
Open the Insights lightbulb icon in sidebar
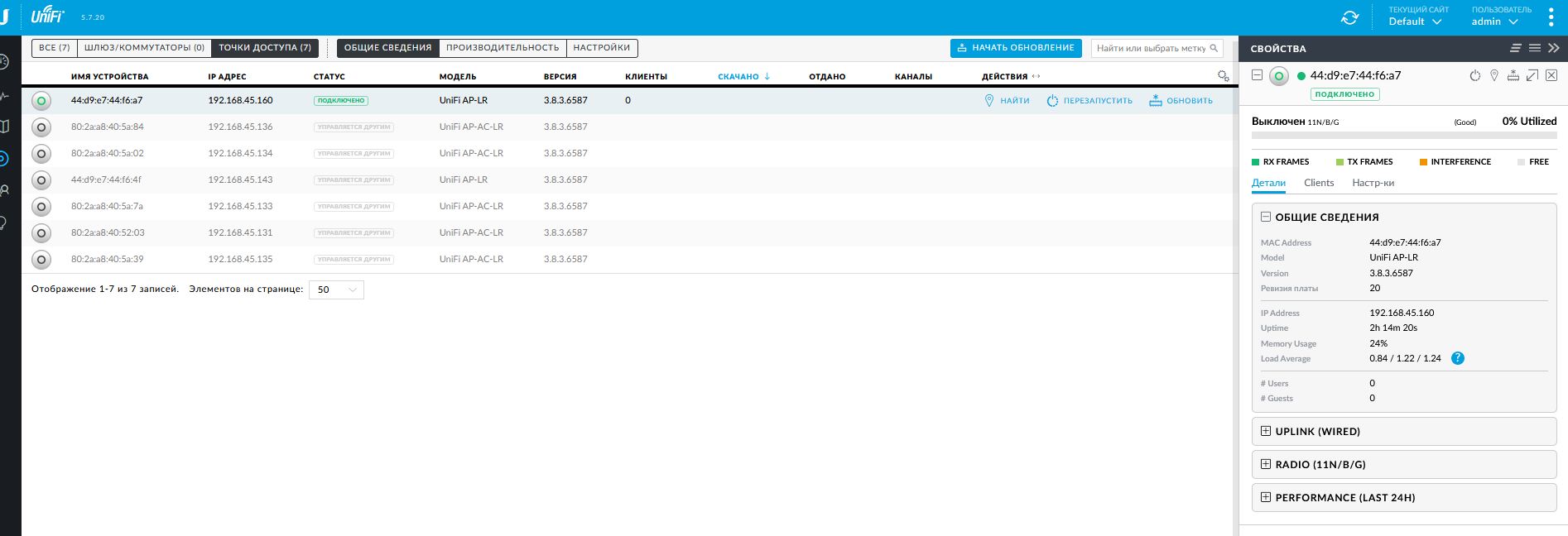pos(4,223)
